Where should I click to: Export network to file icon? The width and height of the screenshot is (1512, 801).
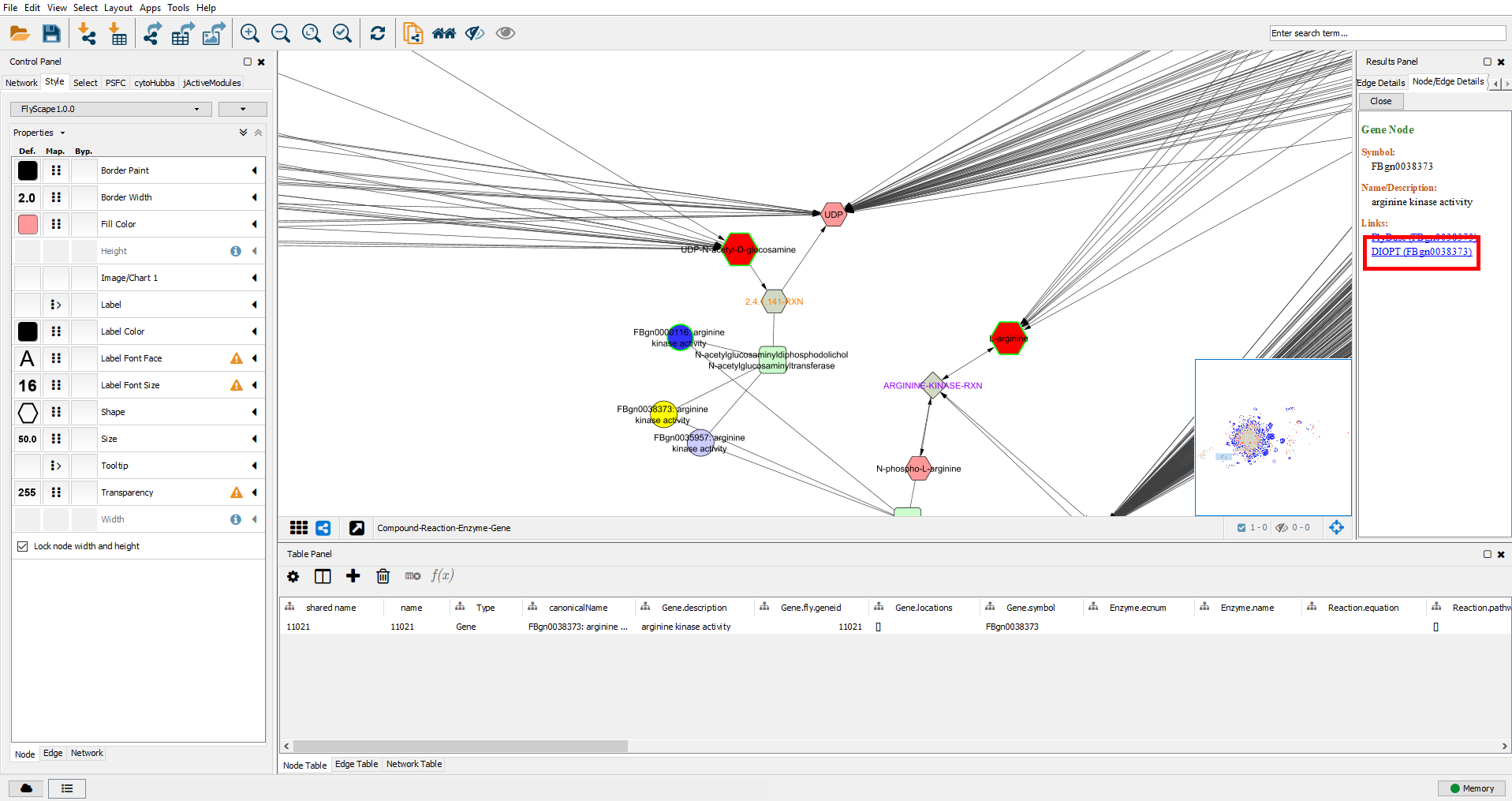point(152,33)
